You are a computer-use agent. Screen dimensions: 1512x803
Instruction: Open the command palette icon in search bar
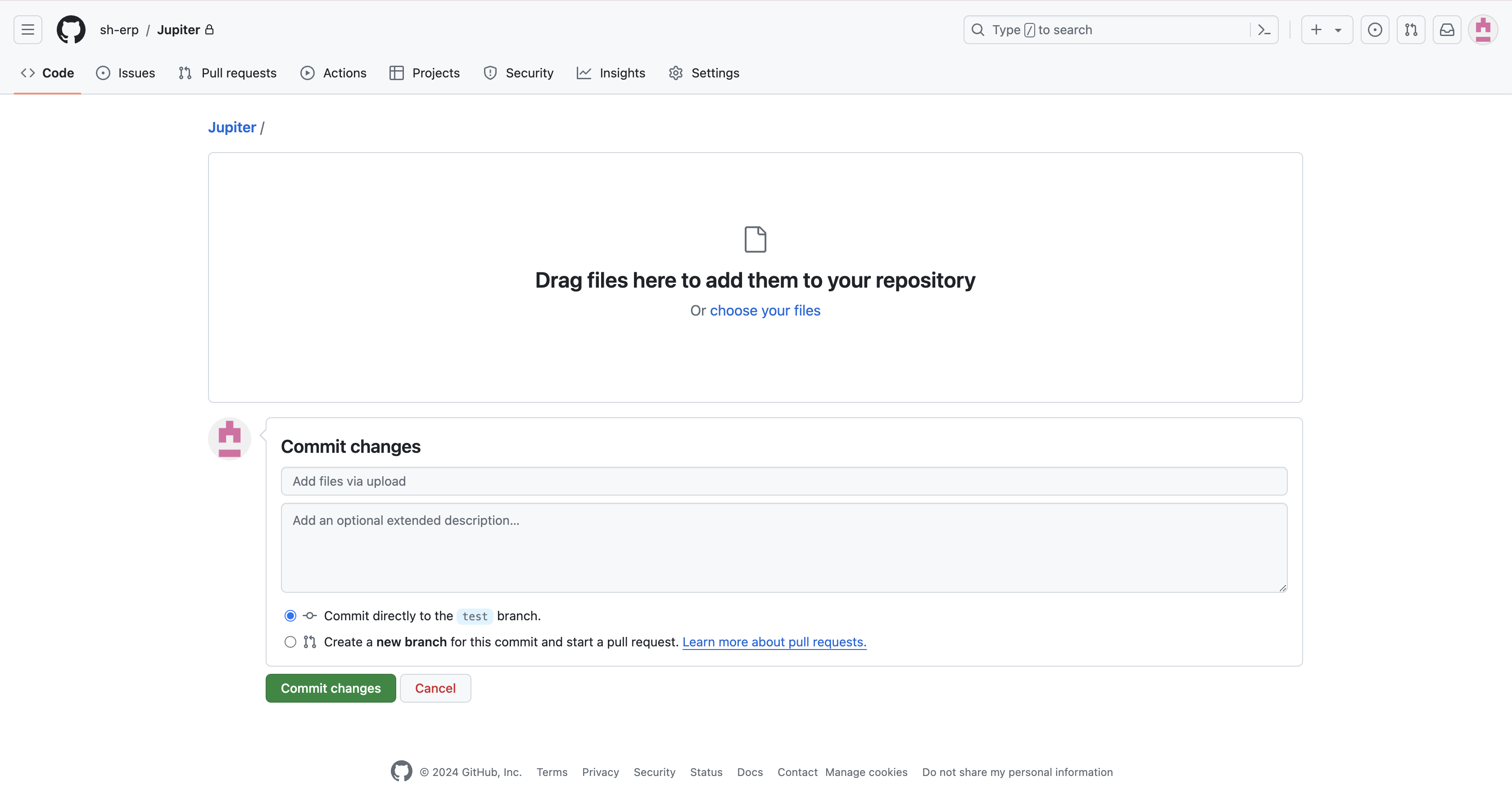[1264, 30]
